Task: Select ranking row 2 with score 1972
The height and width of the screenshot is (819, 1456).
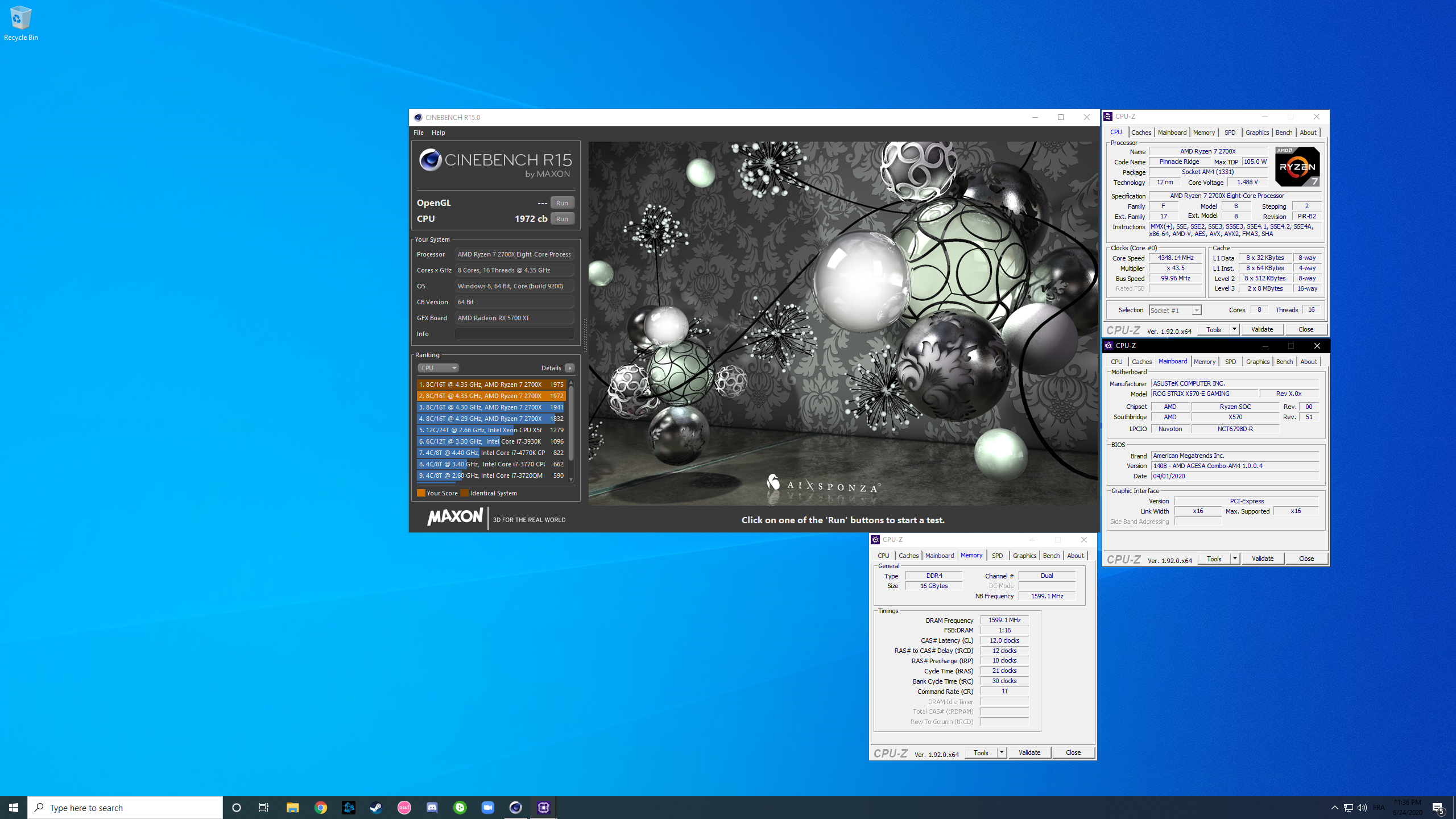Action: point(491,396)
